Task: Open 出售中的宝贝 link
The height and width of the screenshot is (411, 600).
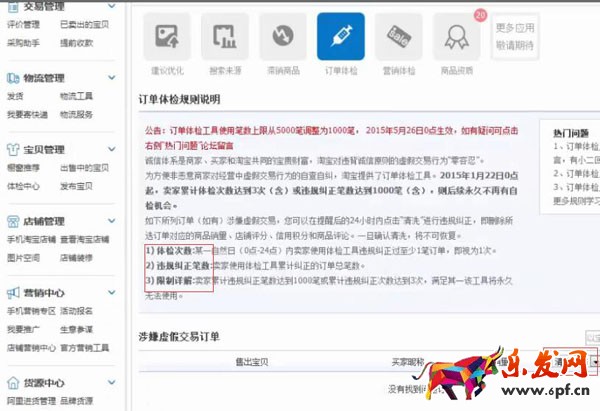Action: click(85, 168)
